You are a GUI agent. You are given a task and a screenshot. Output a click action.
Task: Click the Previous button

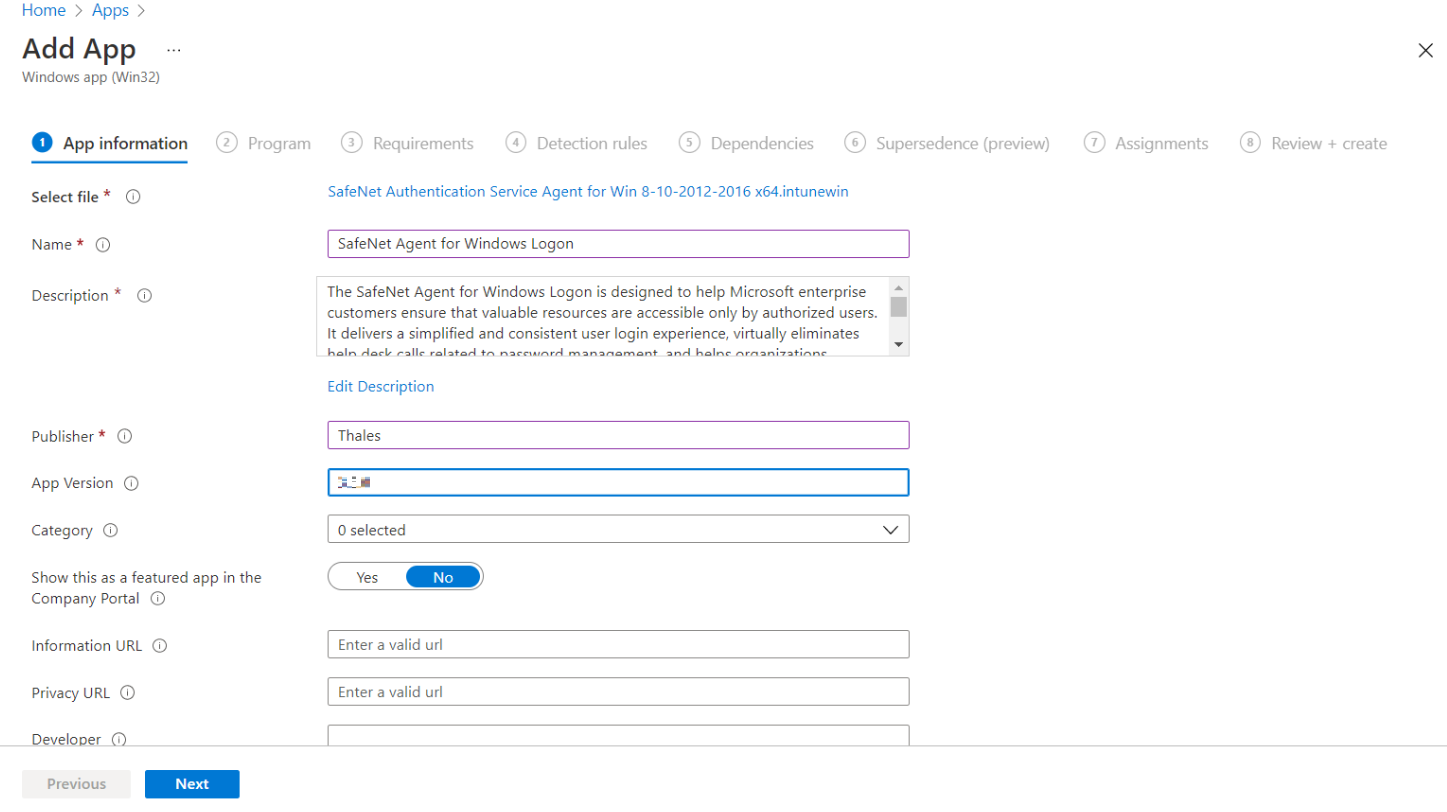76,784
